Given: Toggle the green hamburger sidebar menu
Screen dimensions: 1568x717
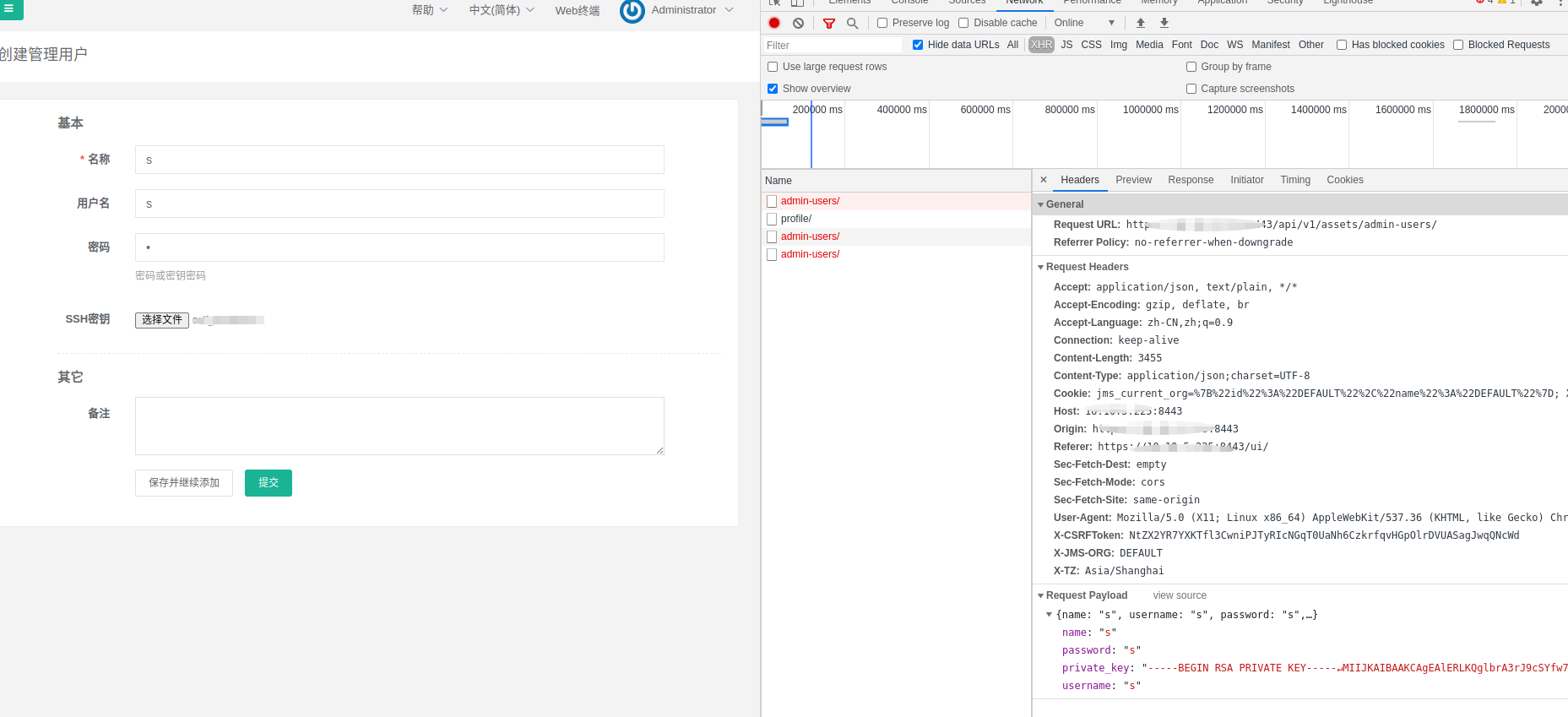Looking at the screenshot, I should [10, 8].
